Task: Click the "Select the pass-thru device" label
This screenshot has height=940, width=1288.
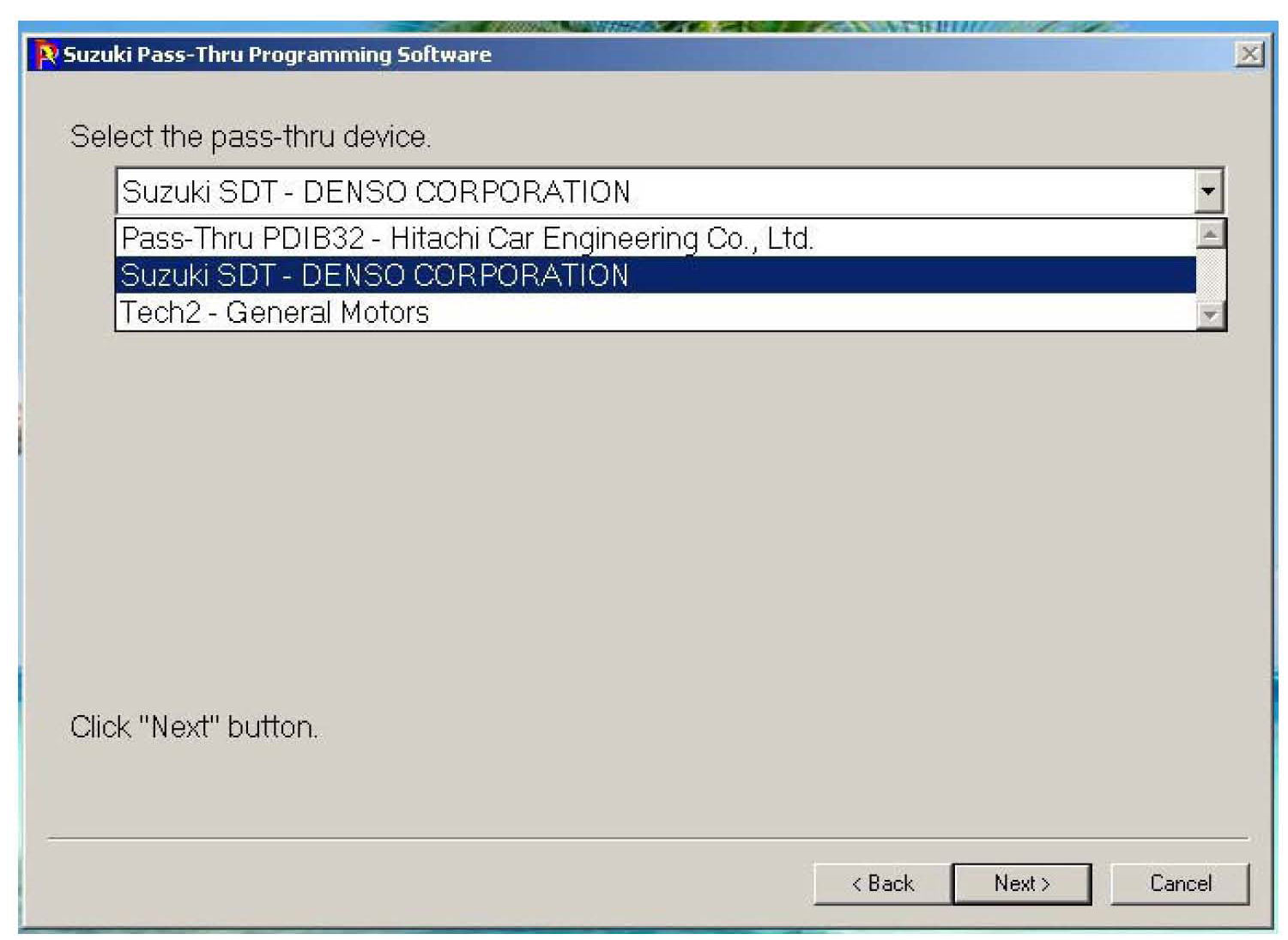Action: point(250,136)
